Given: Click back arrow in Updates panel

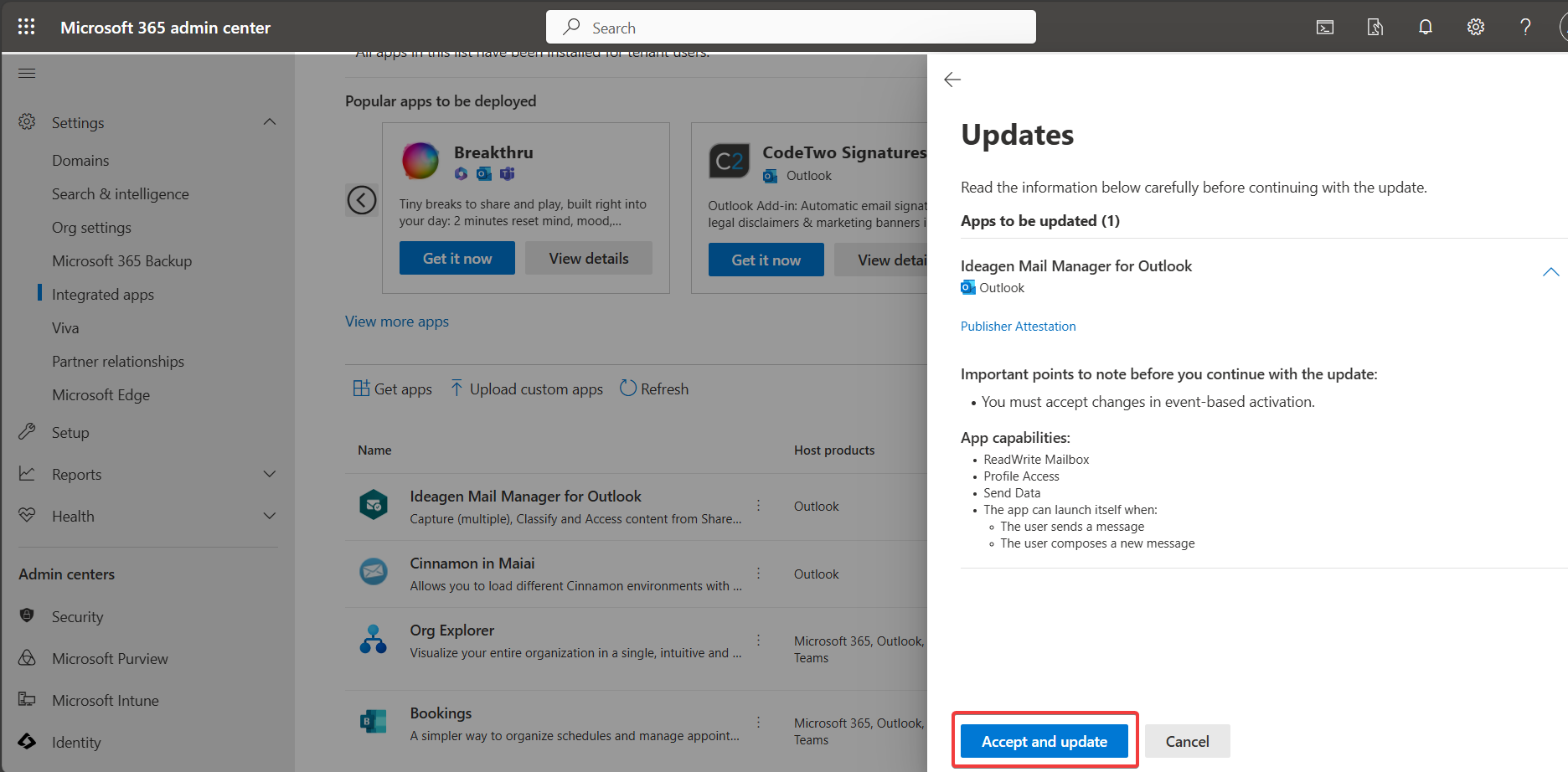Looking at the screenshot, I should click(x=952, y=80).
